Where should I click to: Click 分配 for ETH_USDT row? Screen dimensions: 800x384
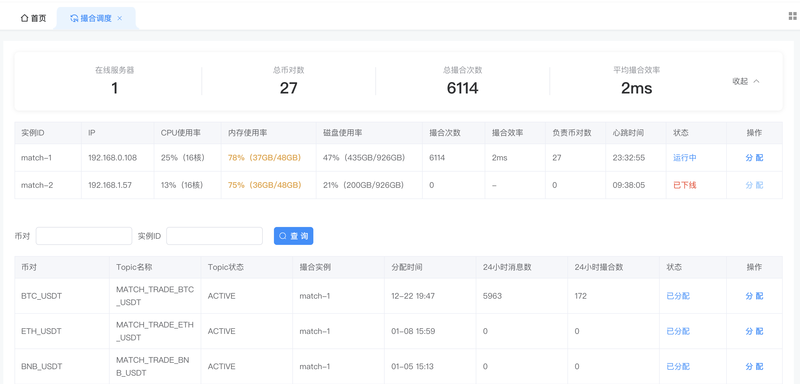click(754, 331)
